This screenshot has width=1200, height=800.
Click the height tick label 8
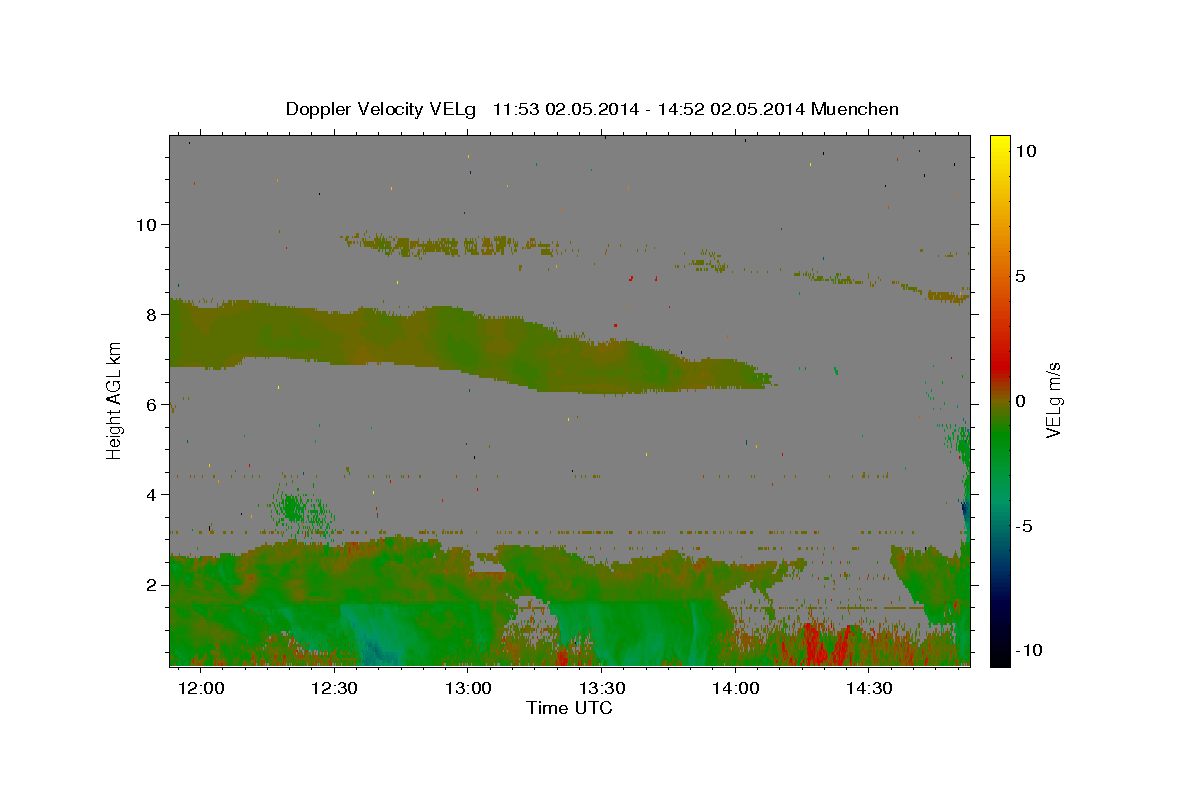150,314
